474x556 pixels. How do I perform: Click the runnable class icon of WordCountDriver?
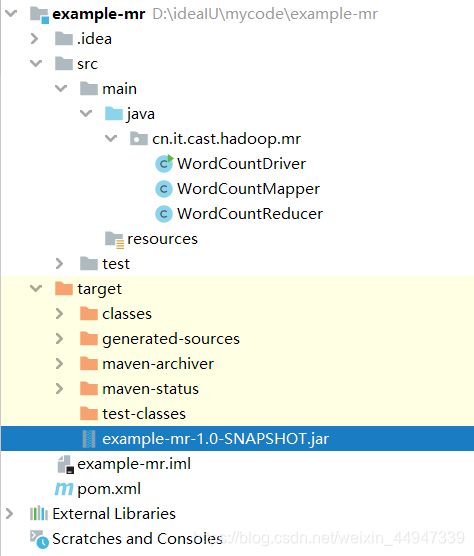[x=164, y=163]
